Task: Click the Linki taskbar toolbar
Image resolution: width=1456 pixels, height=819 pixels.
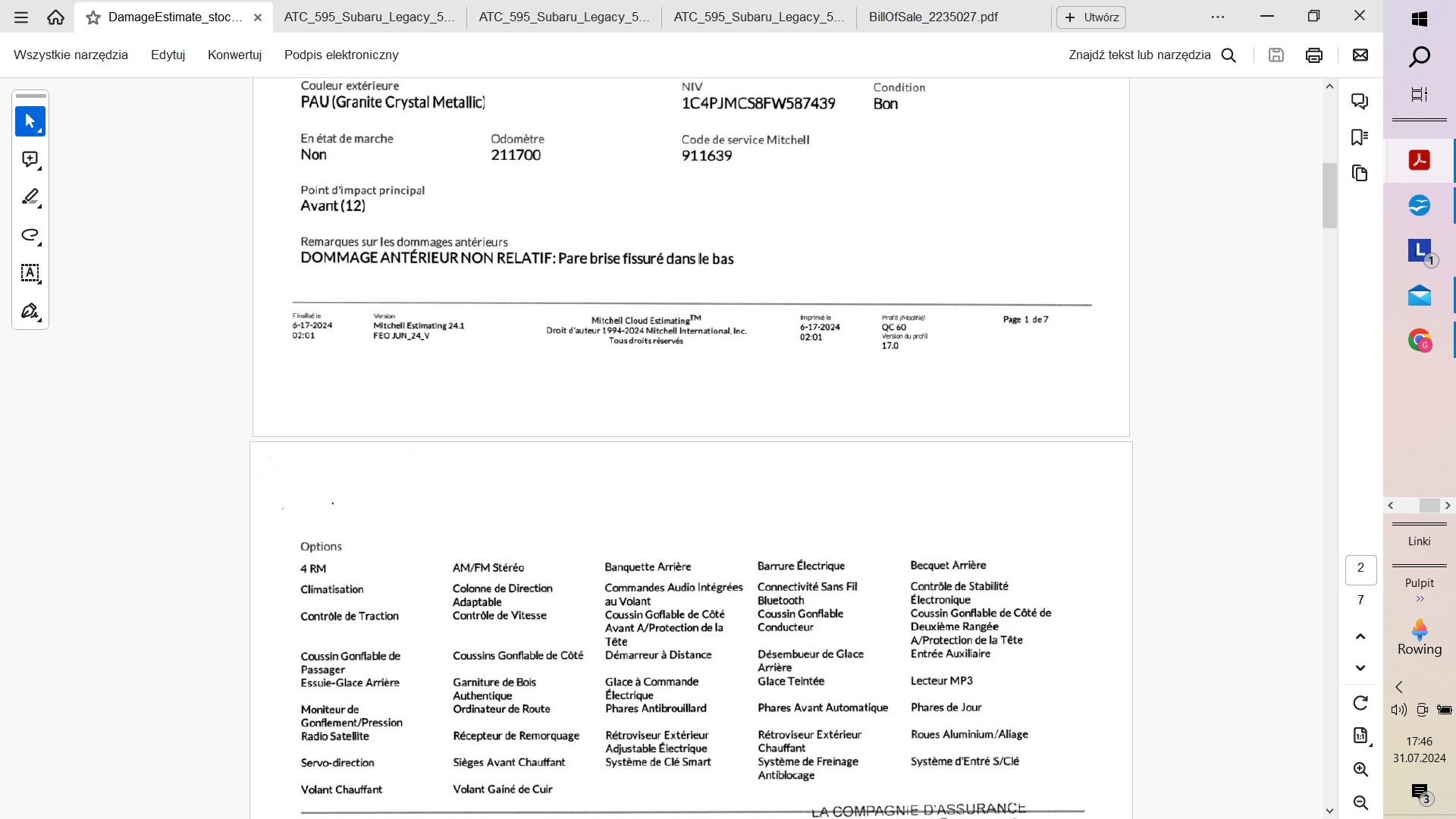Action: click(x=1419, y=541)
